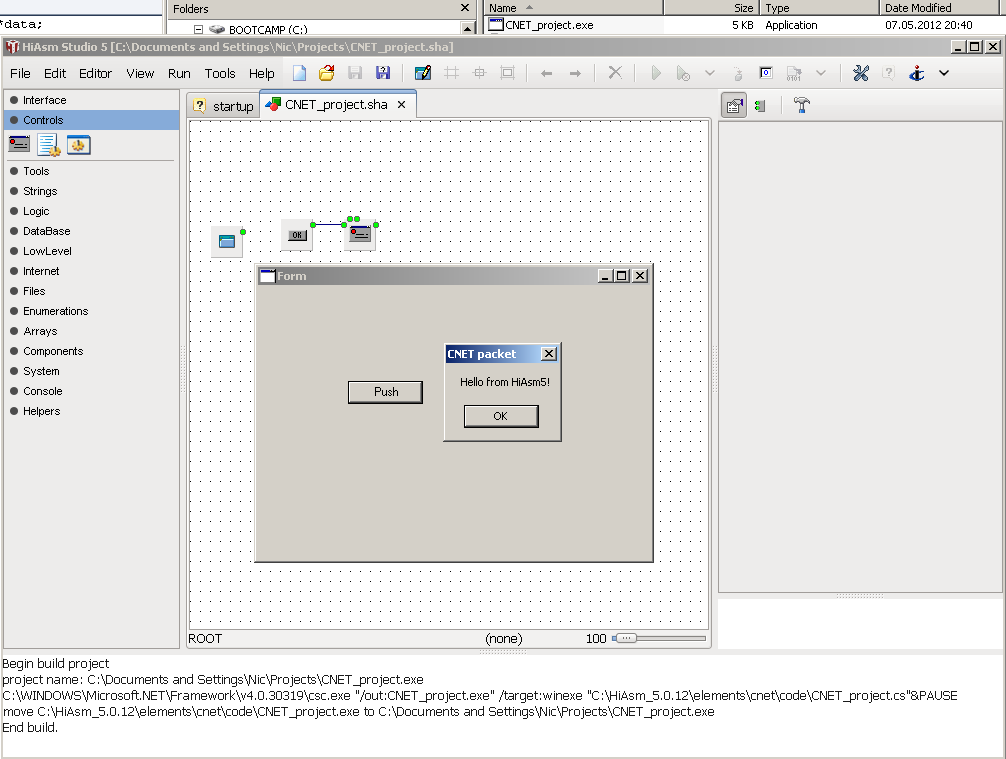Select the hammer icon in right panel
Screen dimensions: 1006x759
(801, 105)
